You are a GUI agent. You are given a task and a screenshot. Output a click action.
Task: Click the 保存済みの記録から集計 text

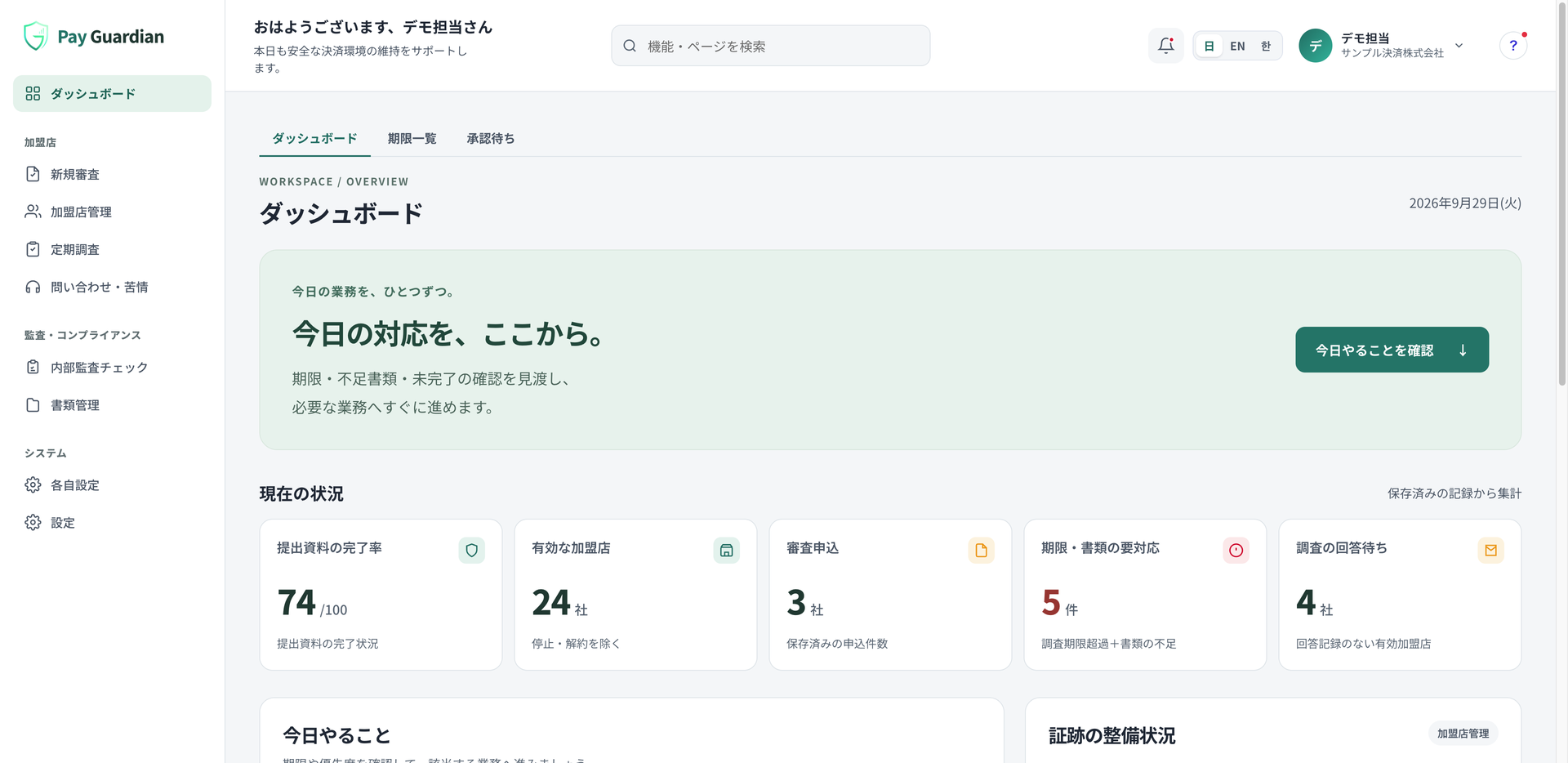point(1454,493)
